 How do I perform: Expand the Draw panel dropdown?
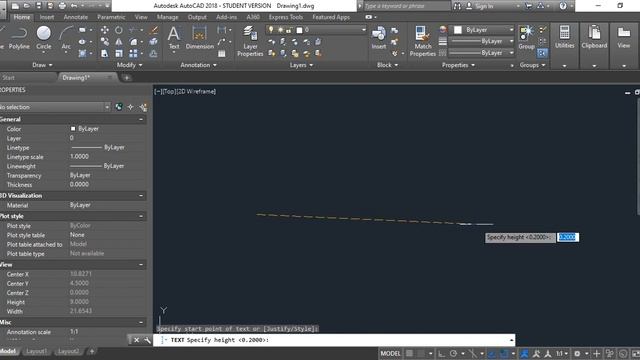42,65
